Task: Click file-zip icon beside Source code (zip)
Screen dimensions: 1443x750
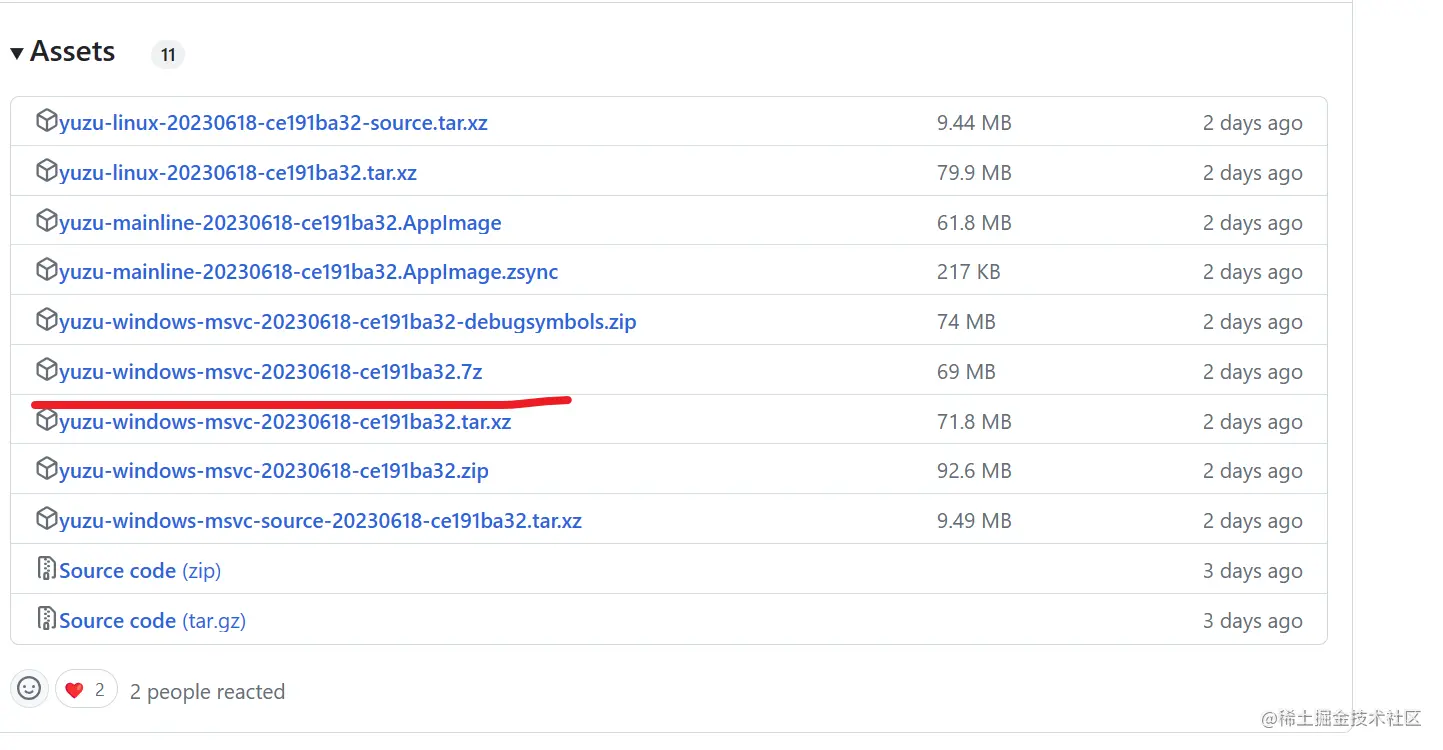Action: [x=46, y=569]
